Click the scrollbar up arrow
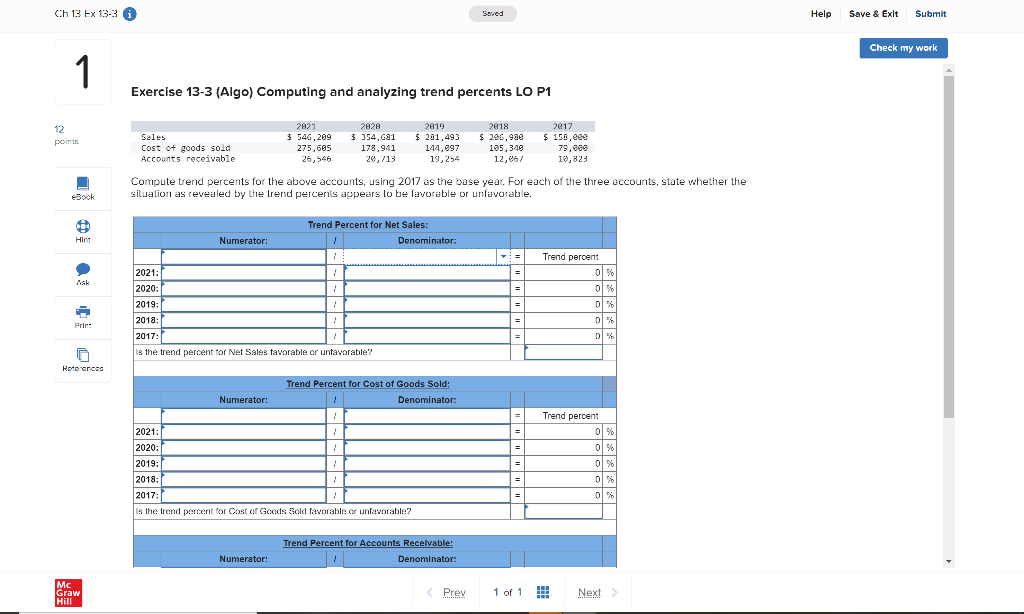This screenshot has width=1024, height=614. tap(949, 69)
